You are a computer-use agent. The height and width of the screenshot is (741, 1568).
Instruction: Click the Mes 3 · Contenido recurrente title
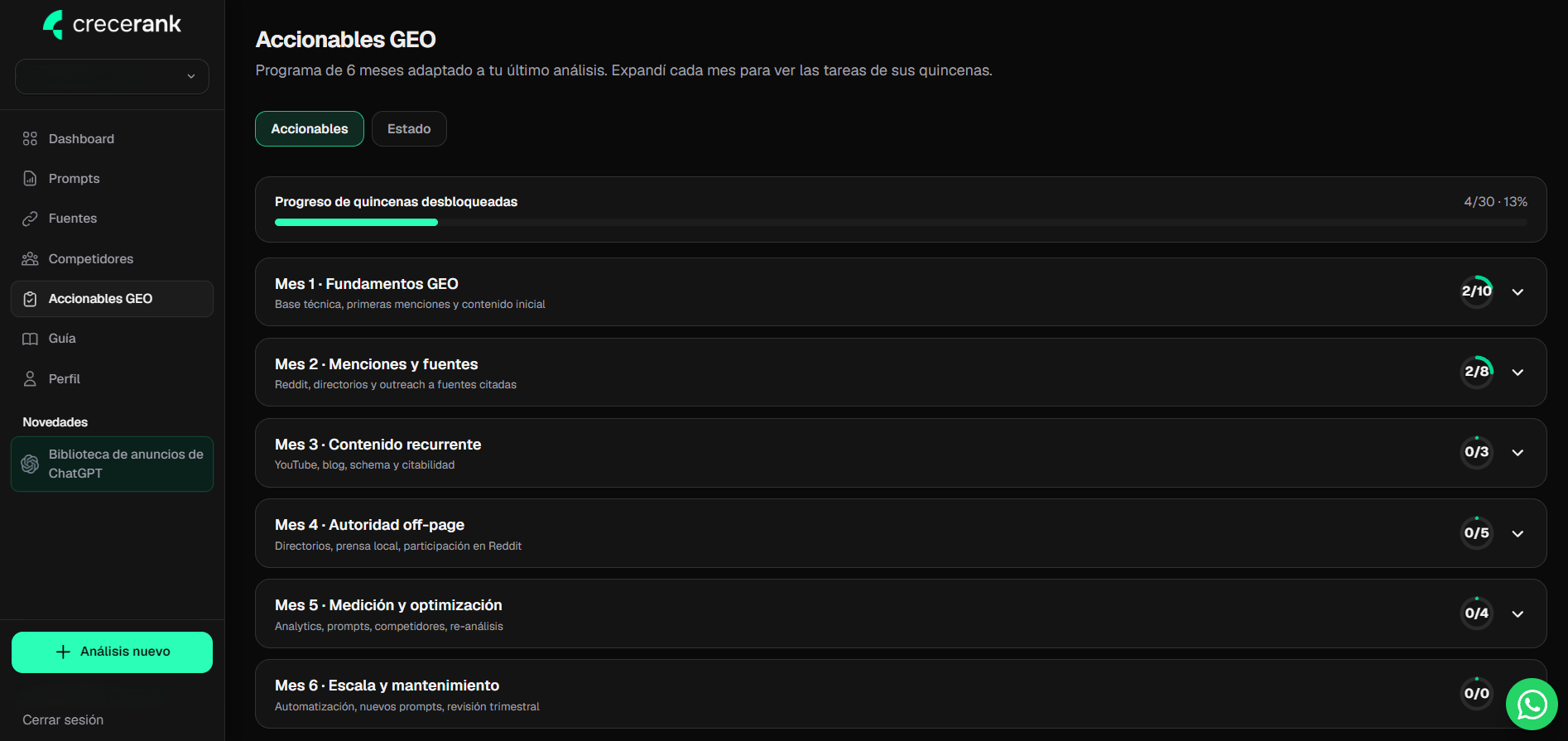[378, 445]
